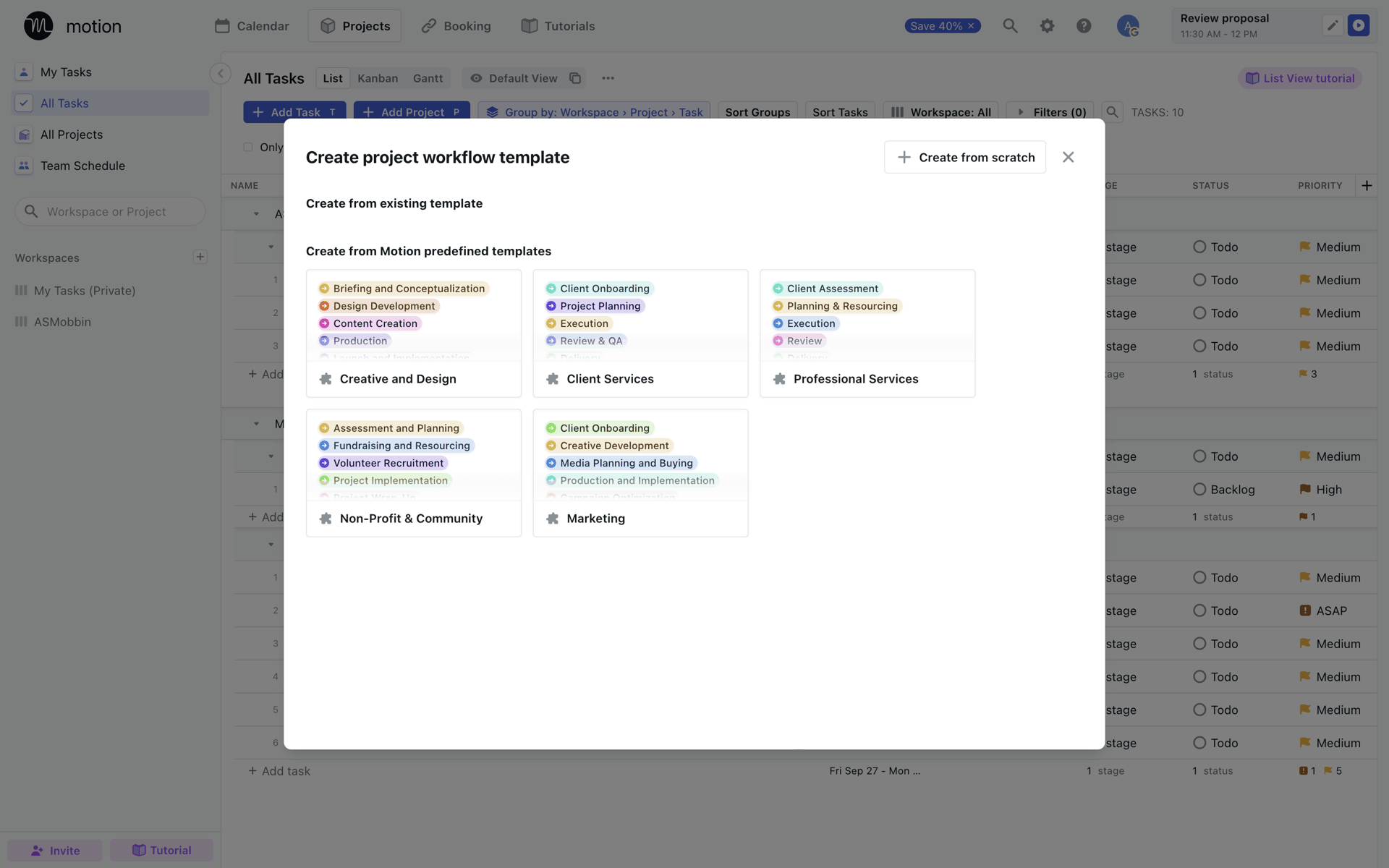Switch to the Projects tab

[x=354, y=26]
